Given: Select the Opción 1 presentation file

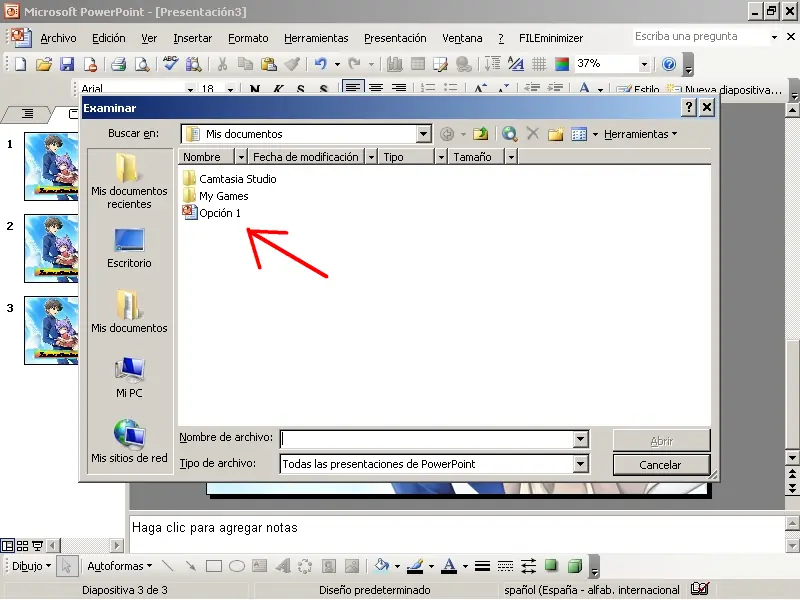Looking at the screenshot, I should [x=212, y=213].
